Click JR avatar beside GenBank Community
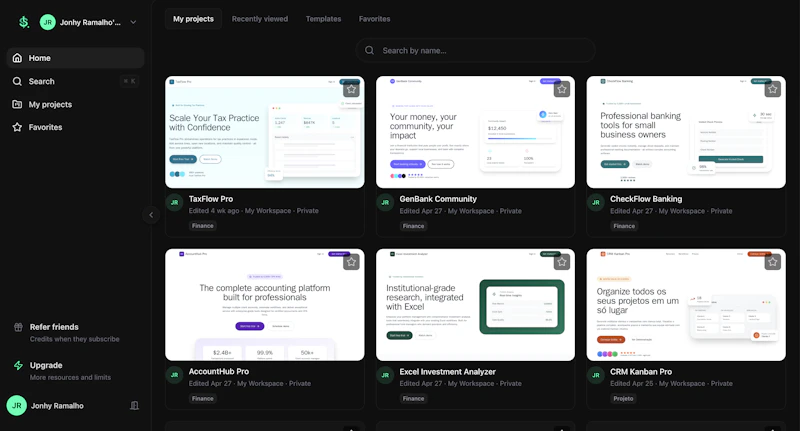800x431 pixels. coord(385,202)
